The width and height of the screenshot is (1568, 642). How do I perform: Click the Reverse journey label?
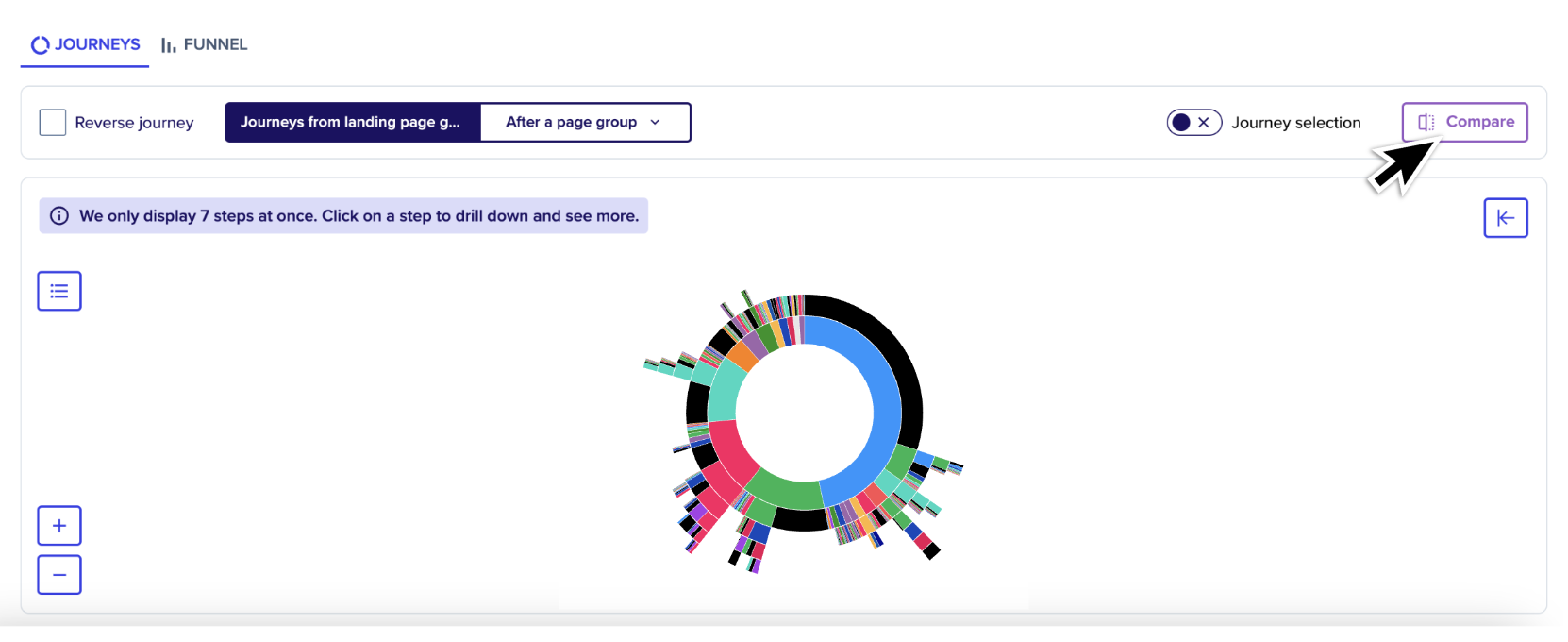134,123
